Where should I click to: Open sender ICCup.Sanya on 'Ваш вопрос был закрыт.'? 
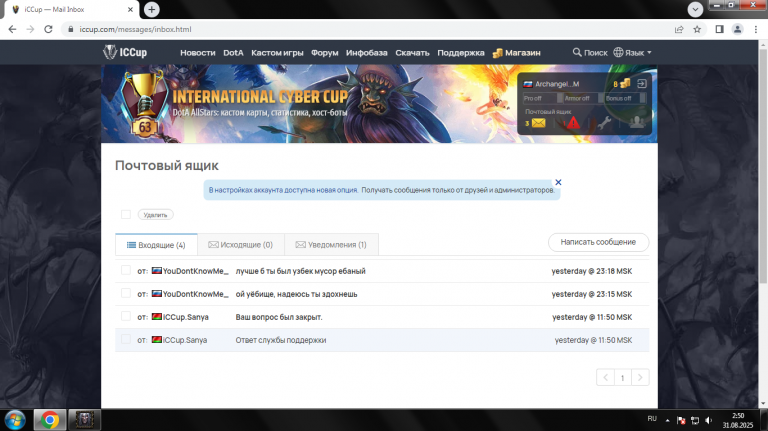pos(185,317)
